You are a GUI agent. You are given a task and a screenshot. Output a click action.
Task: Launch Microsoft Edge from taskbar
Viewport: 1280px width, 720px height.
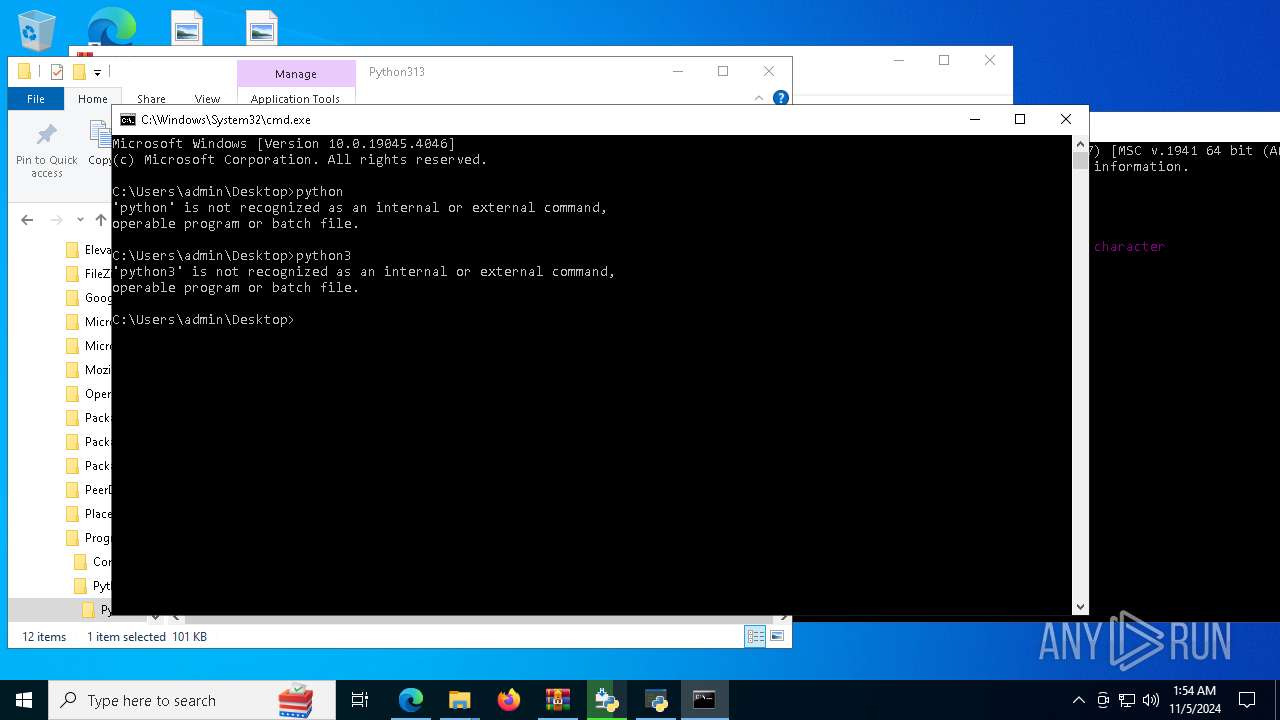point(411,700)
